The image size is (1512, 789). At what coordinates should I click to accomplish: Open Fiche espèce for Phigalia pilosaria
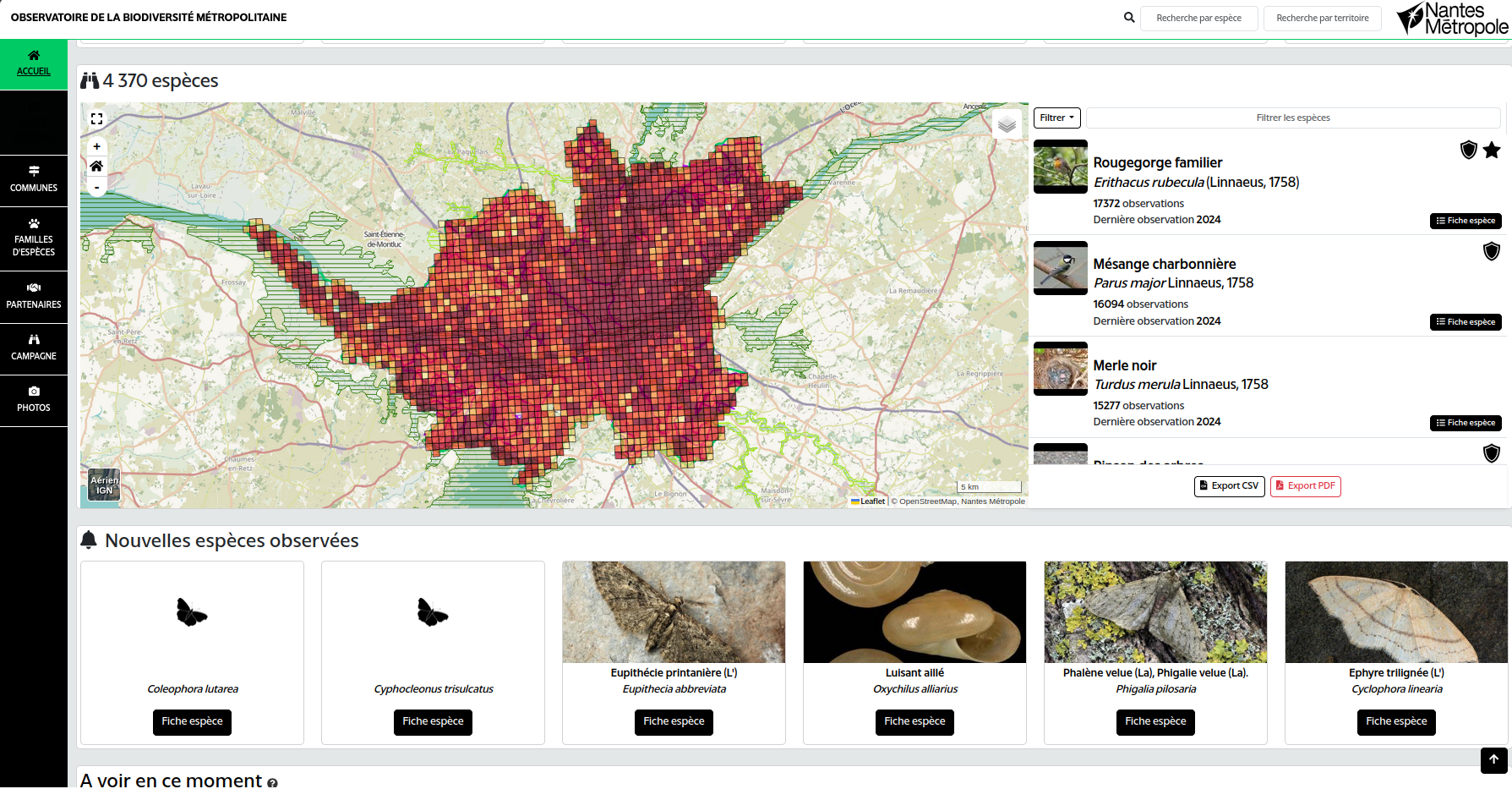(1155, 722)
